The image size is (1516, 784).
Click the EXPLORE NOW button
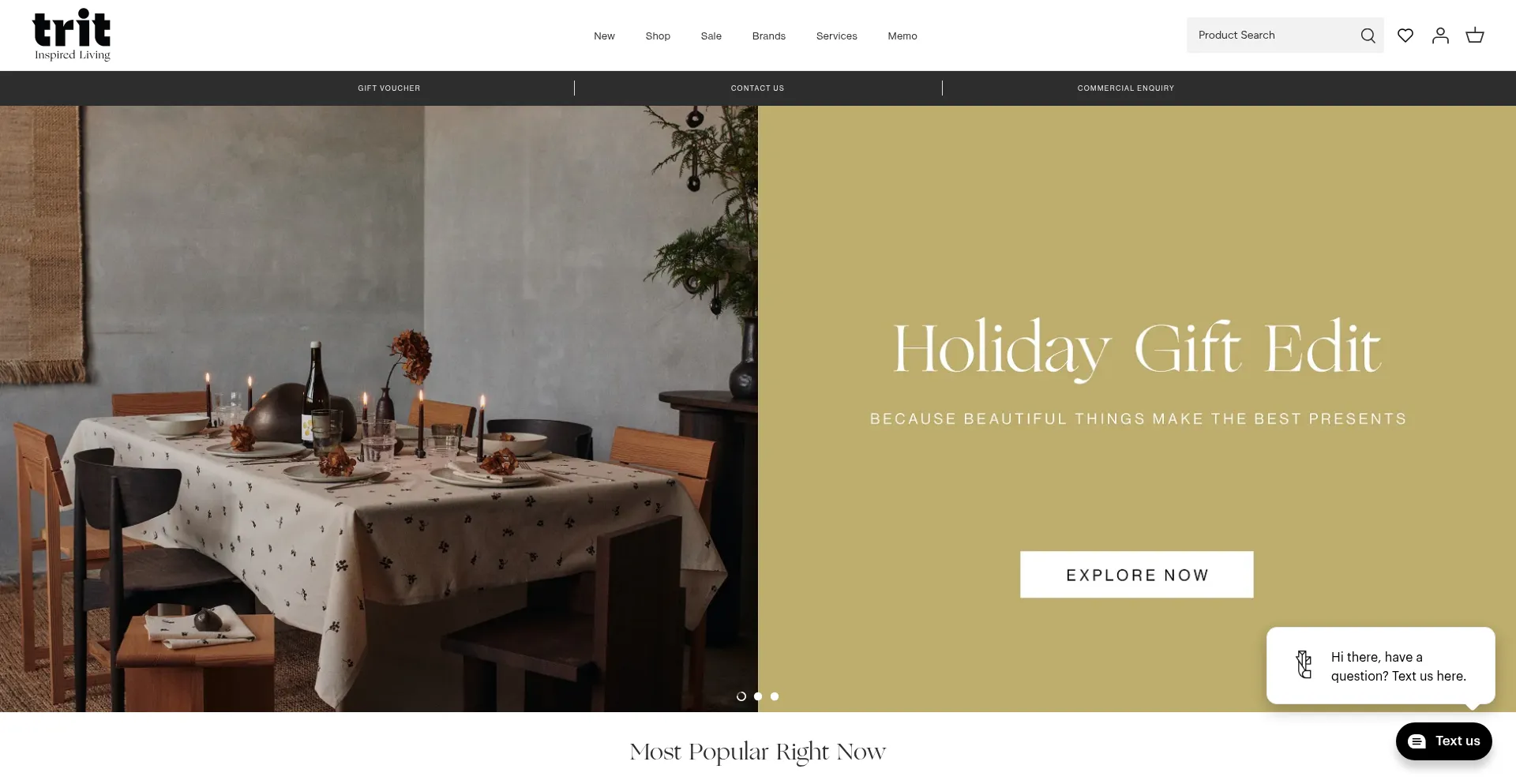click(x=1137, y=575)
